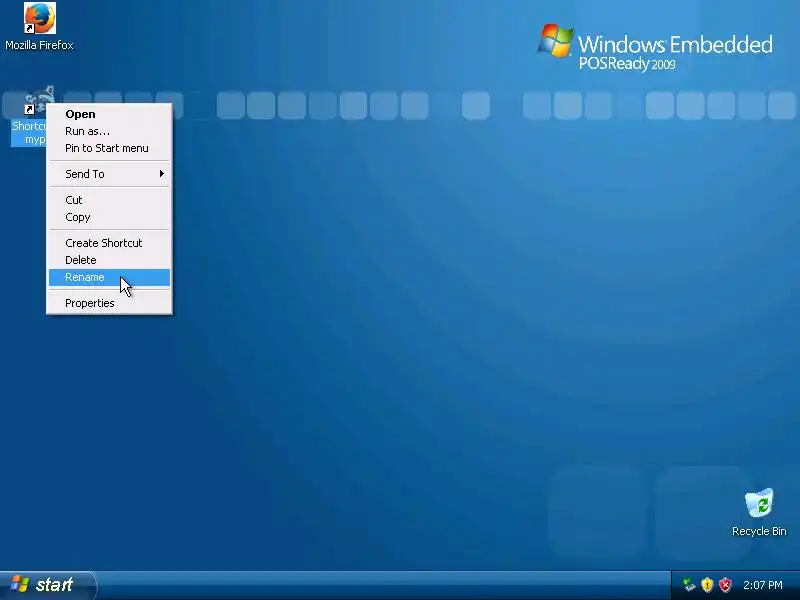Select Copy in the context menu

coord(109,217)
